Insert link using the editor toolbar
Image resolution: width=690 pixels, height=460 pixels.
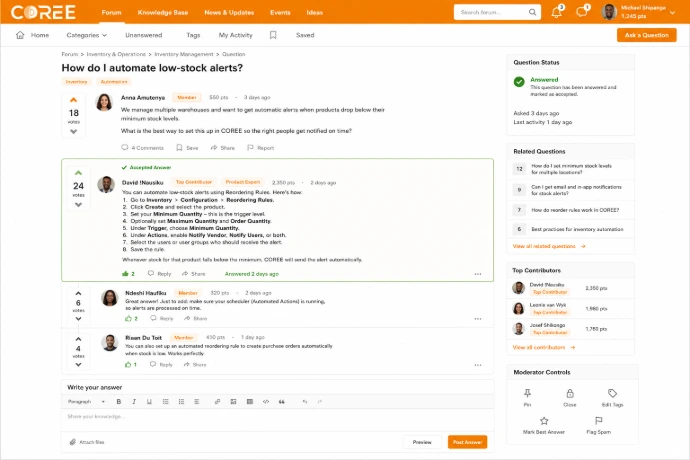coord(217,401)
